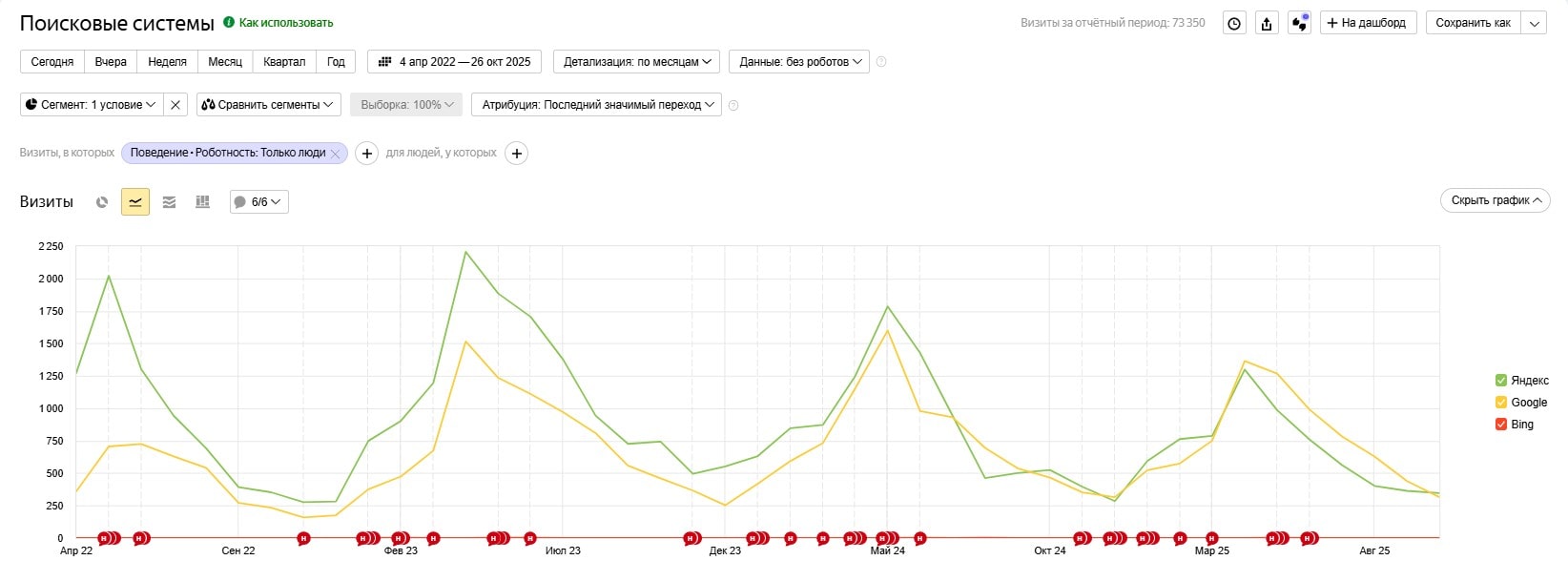Open the annotations 6/6 dropdown
This screenshot has height=581, width=1568.
(x=258, y=202)
